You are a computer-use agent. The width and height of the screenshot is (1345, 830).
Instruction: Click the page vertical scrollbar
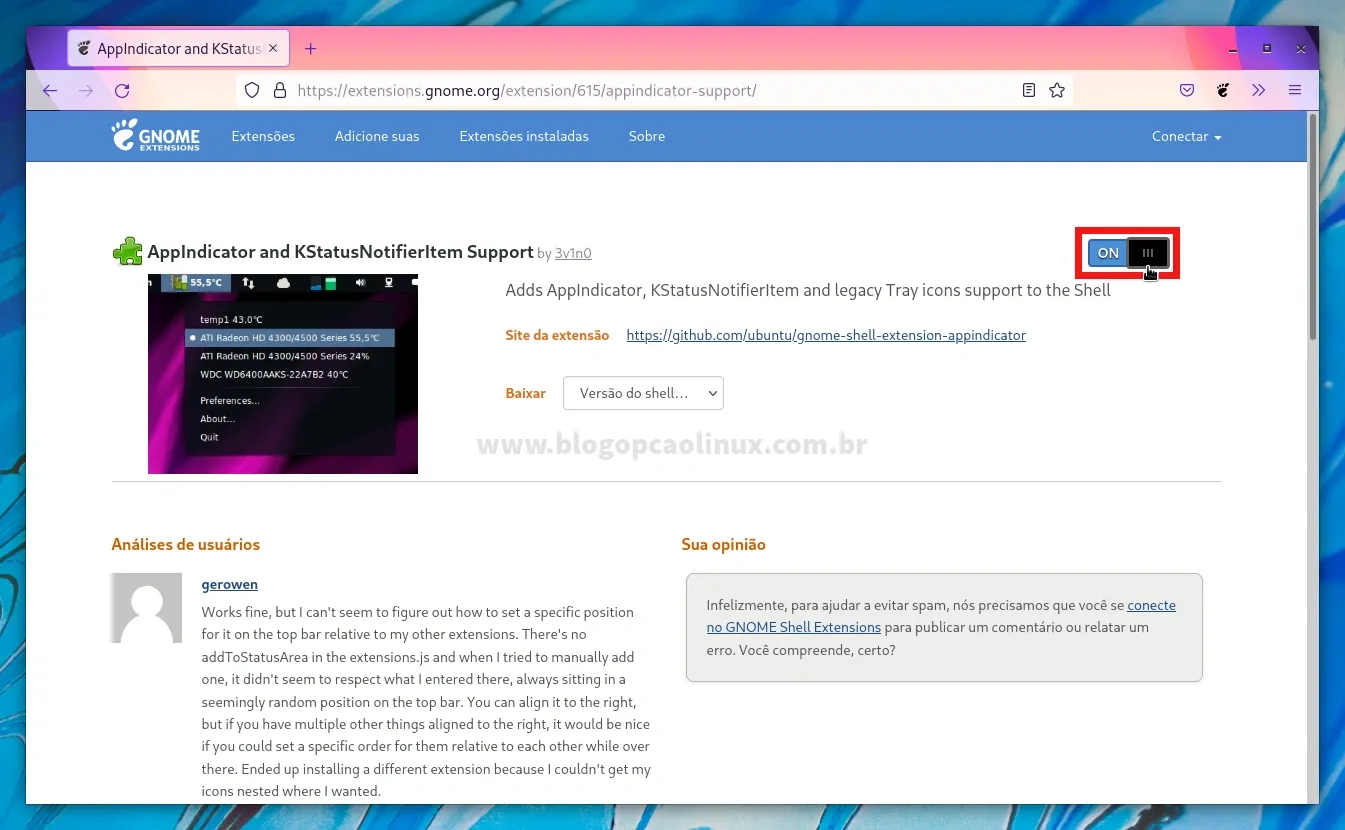coord(1312,228)
